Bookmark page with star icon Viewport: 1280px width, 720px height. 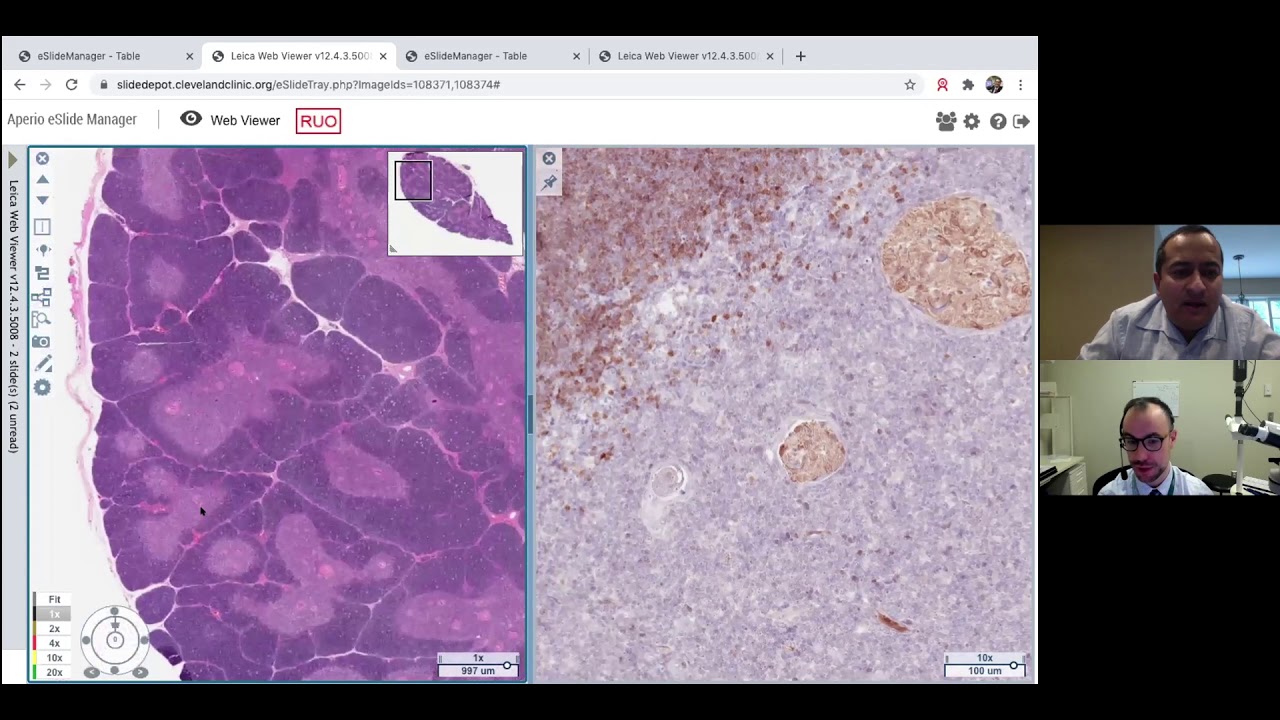[x=910, y=85]
